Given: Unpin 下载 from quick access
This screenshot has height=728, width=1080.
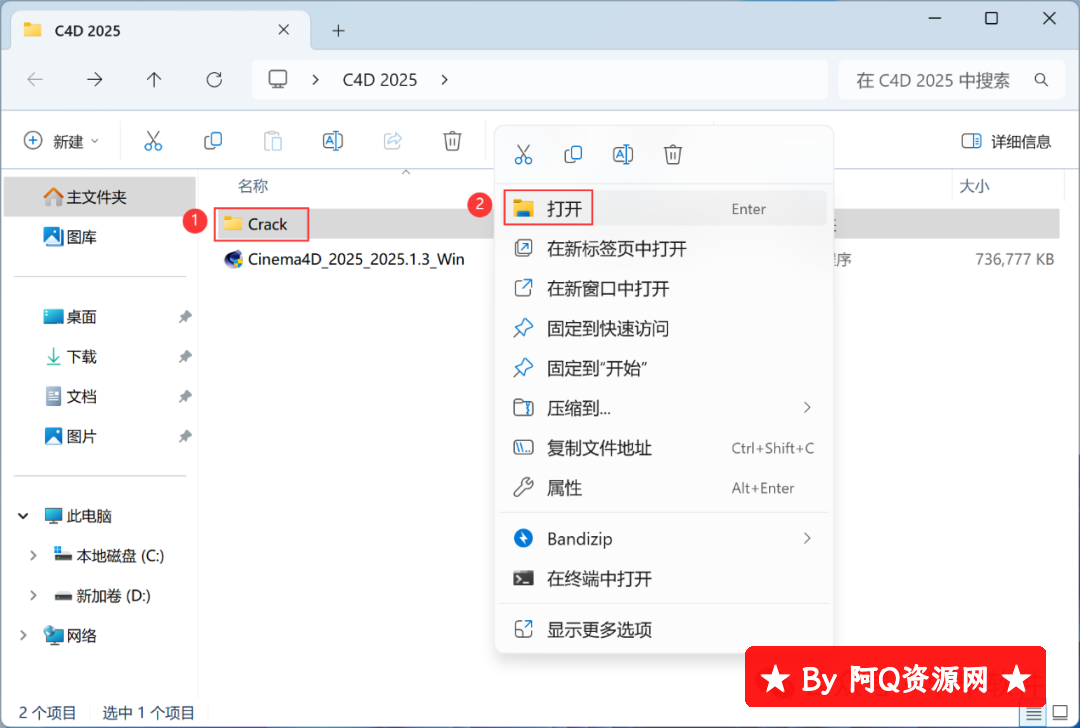Looking at the screenshot, I should (185, 357).
